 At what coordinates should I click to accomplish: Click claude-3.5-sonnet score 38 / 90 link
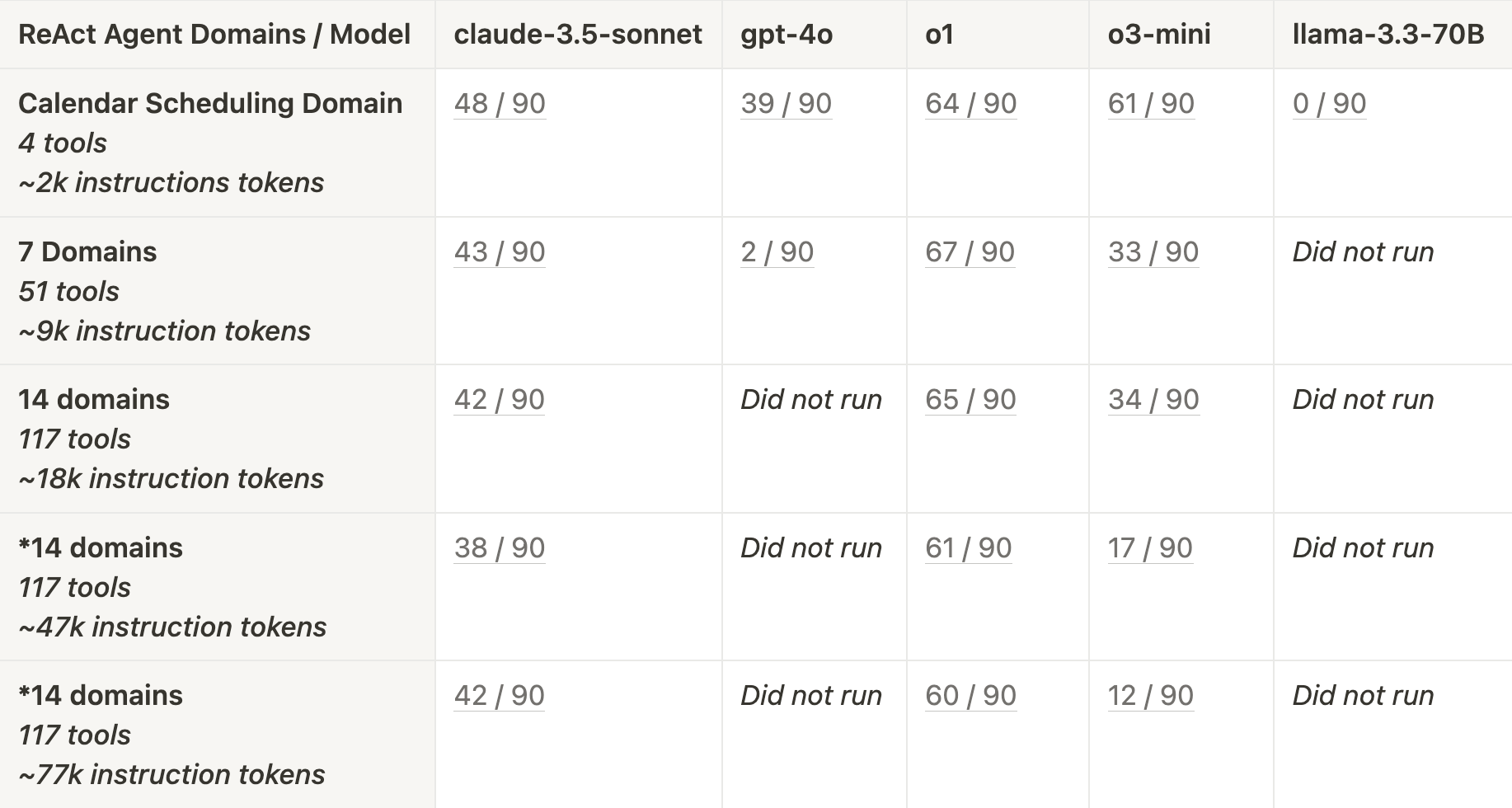pyautogui.click(x=500, y=548)
